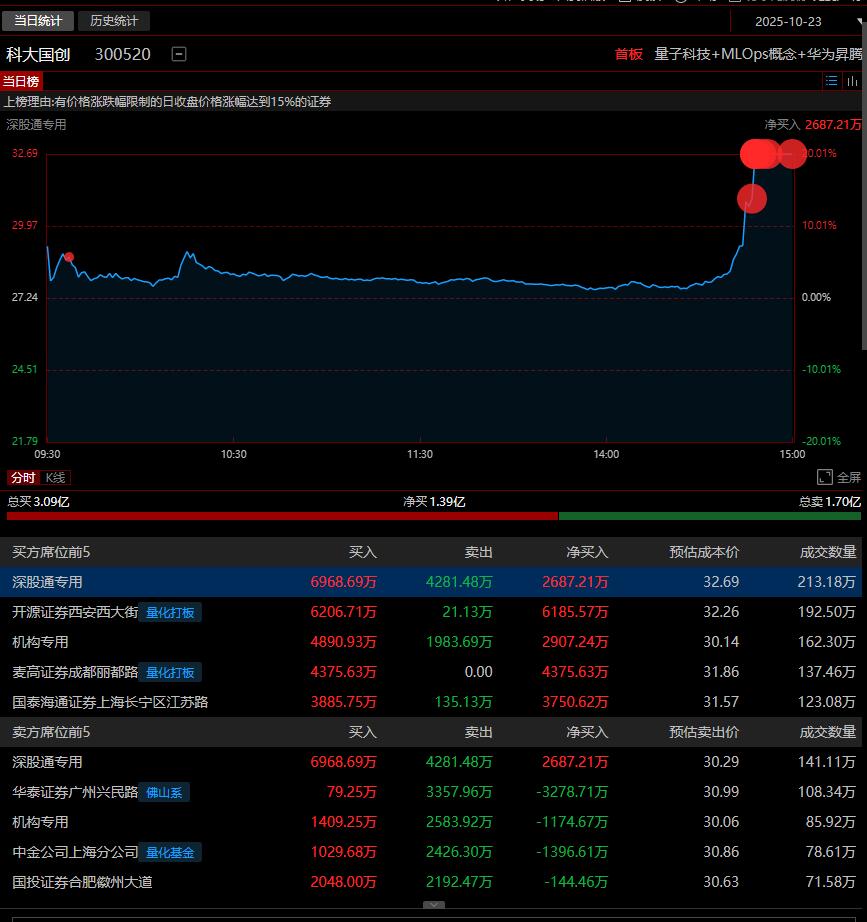Select the row 中金公司上海分公司
This screenshot has height=922, width=867.
click(x=431, y=852)
